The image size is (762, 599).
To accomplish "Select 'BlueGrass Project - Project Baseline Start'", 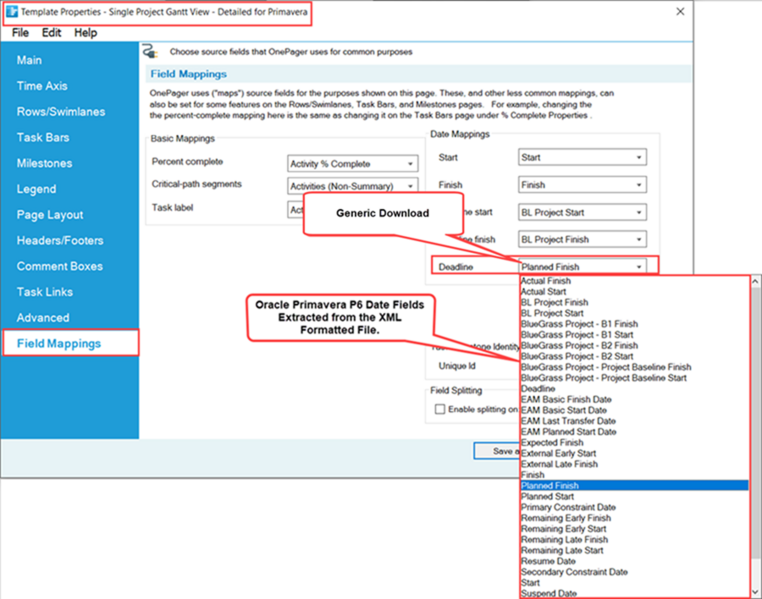I will pos(634,378).
